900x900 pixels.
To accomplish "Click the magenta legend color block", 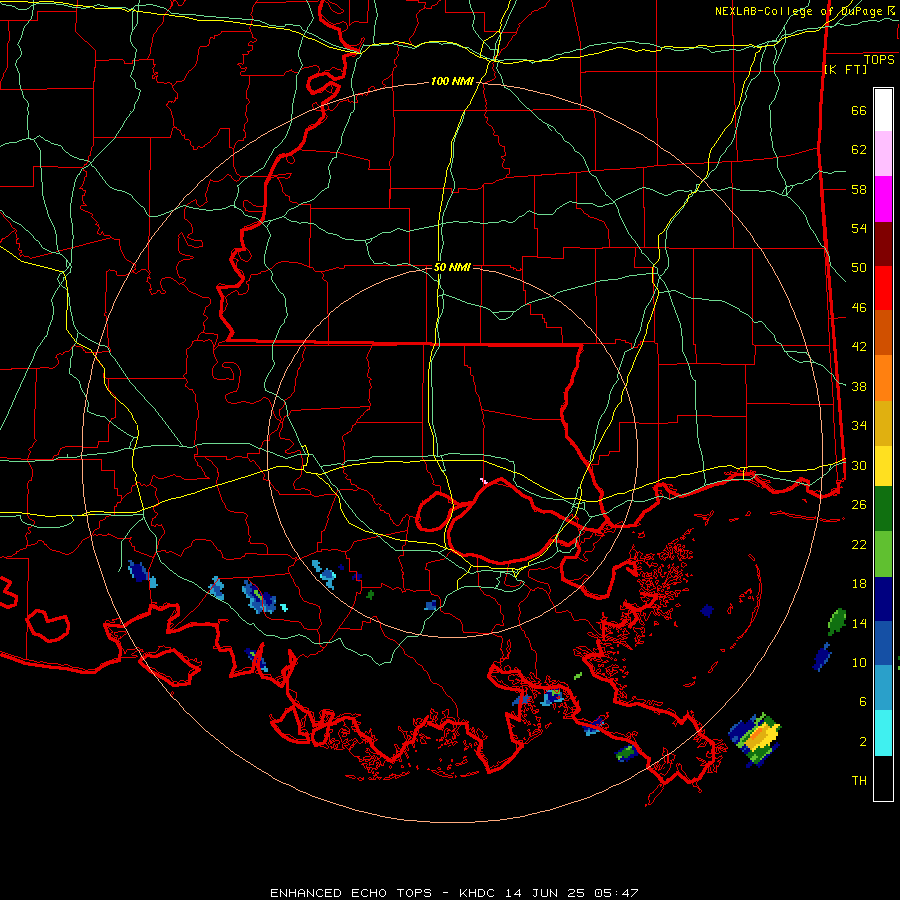I will point(883,199).
